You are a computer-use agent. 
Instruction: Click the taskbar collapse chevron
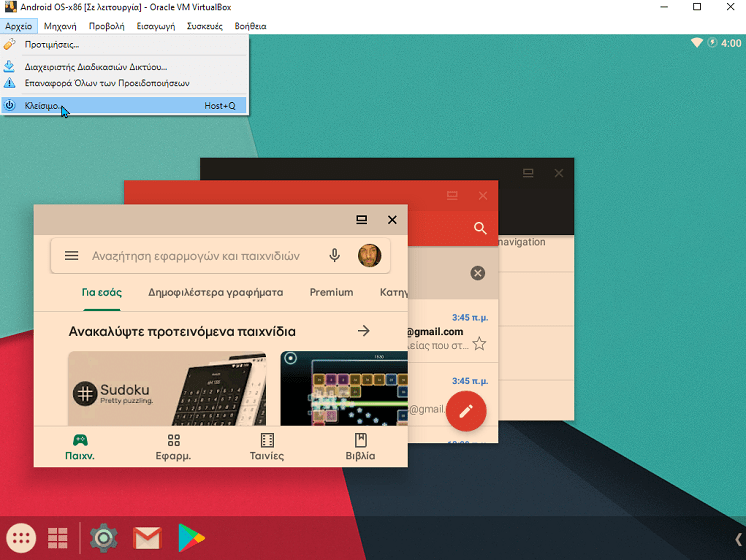(738, 540)
